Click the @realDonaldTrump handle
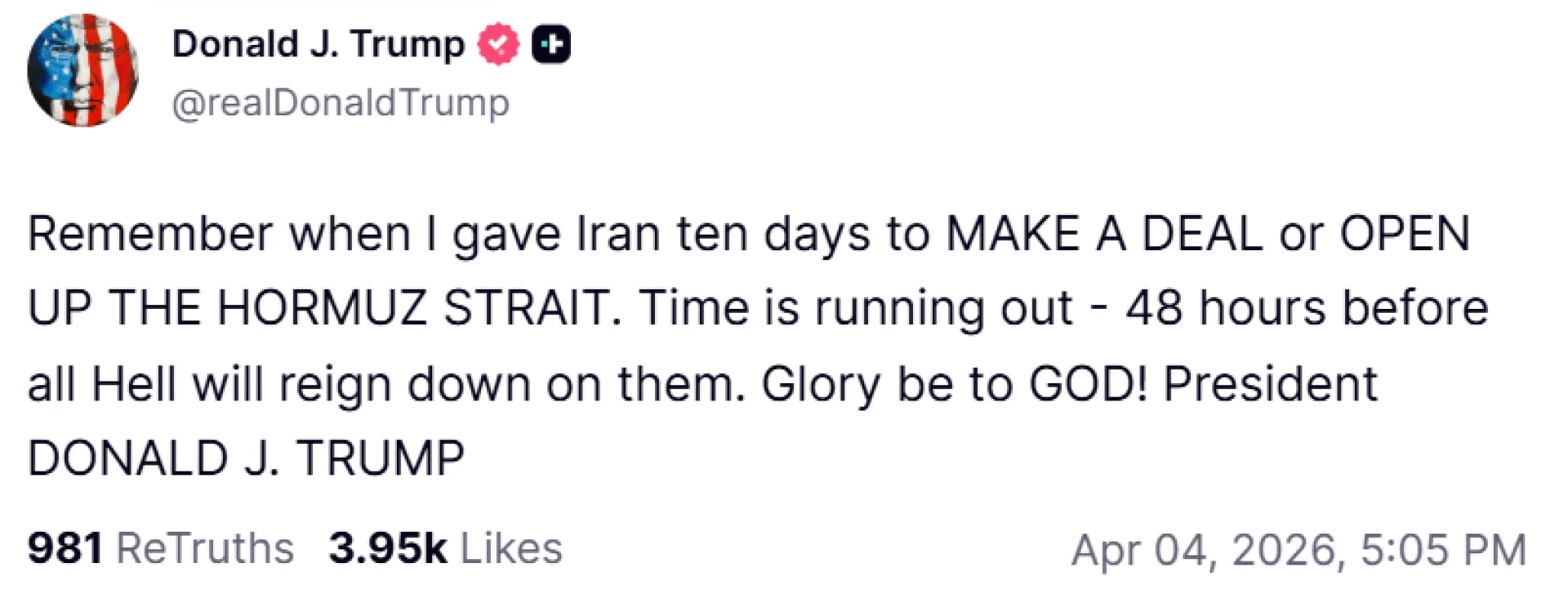The width and height of the screenshot is (1568, 608). click(341, 103)
